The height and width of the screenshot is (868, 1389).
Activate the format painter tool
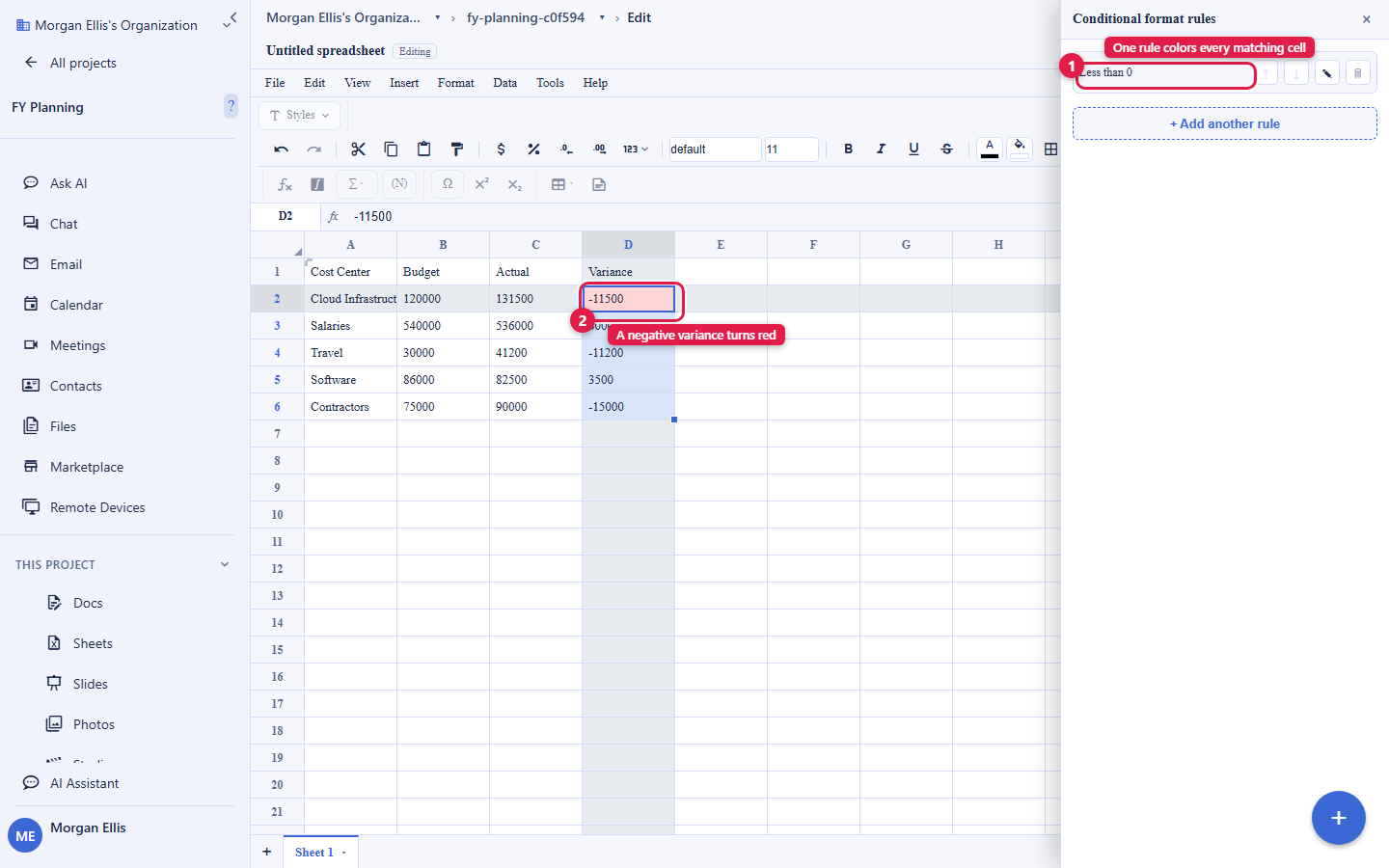pyautogui.click(x=457, y=149)
